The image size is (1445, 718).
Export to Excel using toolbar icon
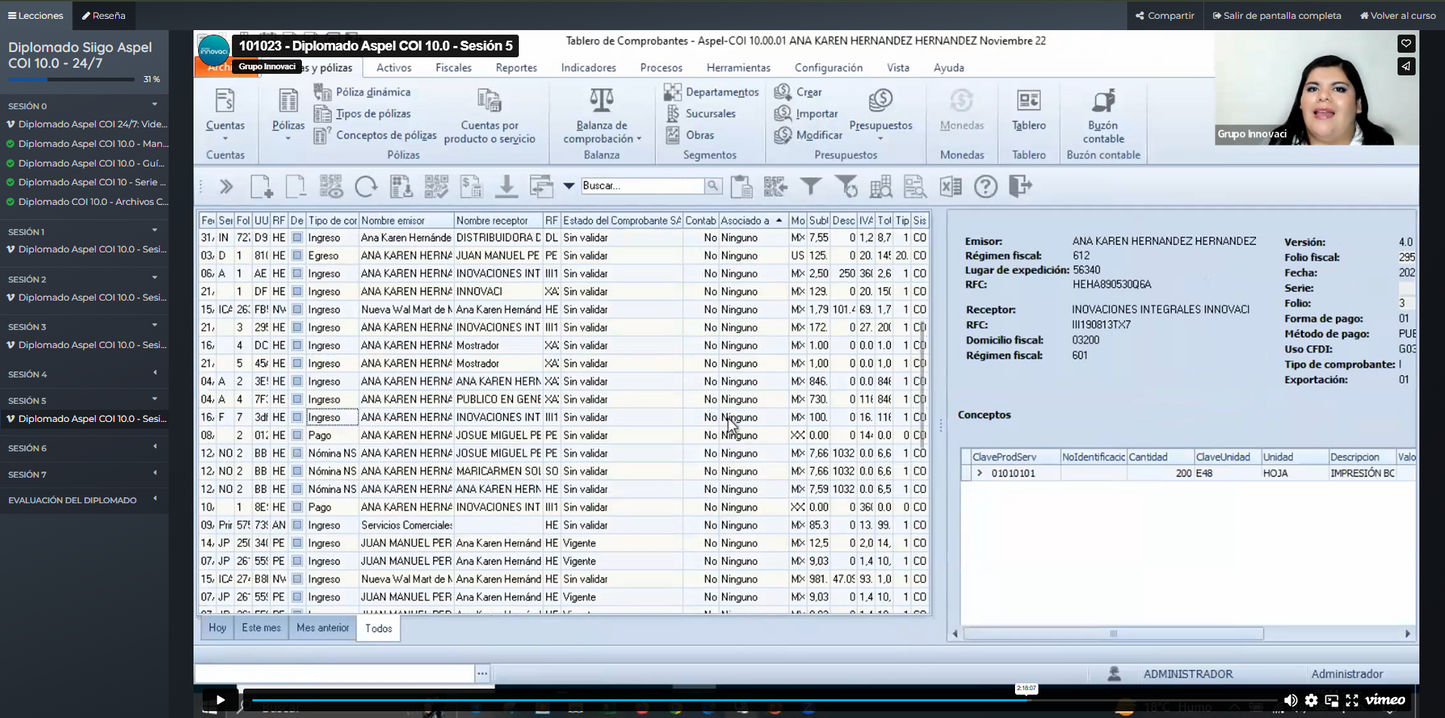point(950,186)
